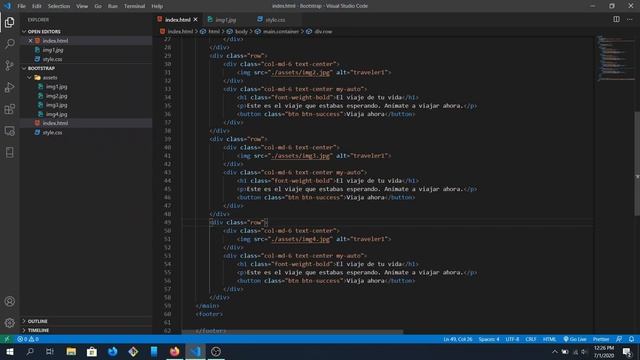This screenshot has width=640, height=360.
Task: Click Ln 49, Col 26 position indicator
Action: [x=458, y=339]
